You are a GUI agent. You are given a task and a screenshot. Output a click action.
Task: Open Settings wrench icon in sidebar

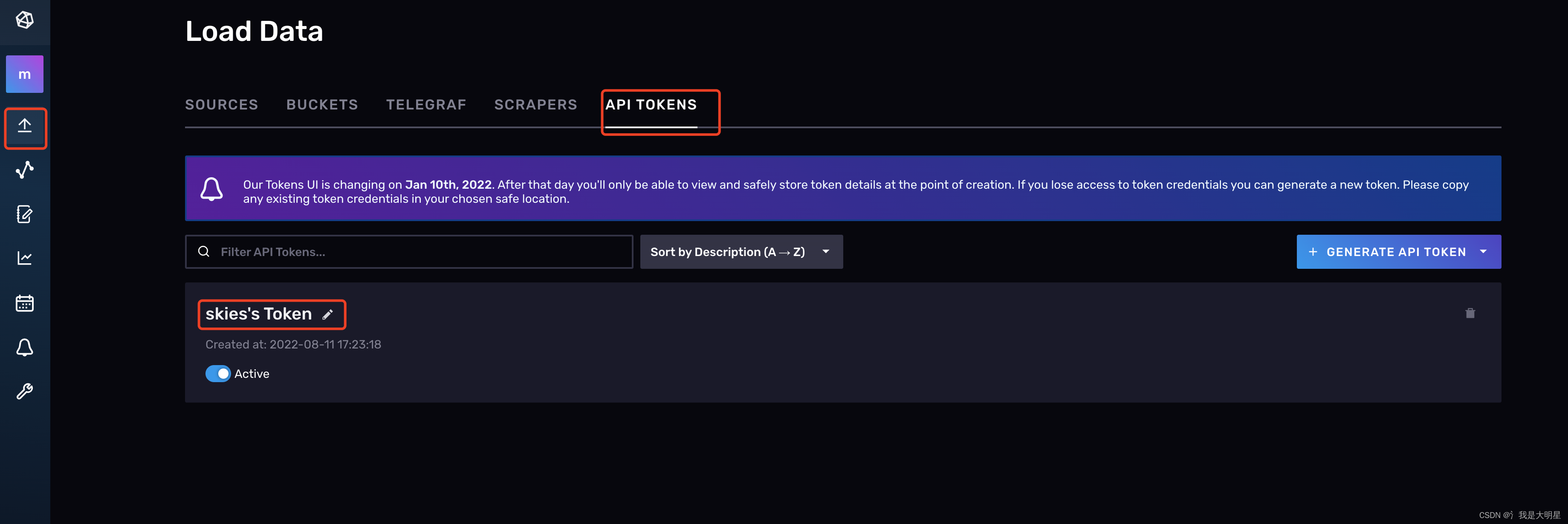(24, 392)
